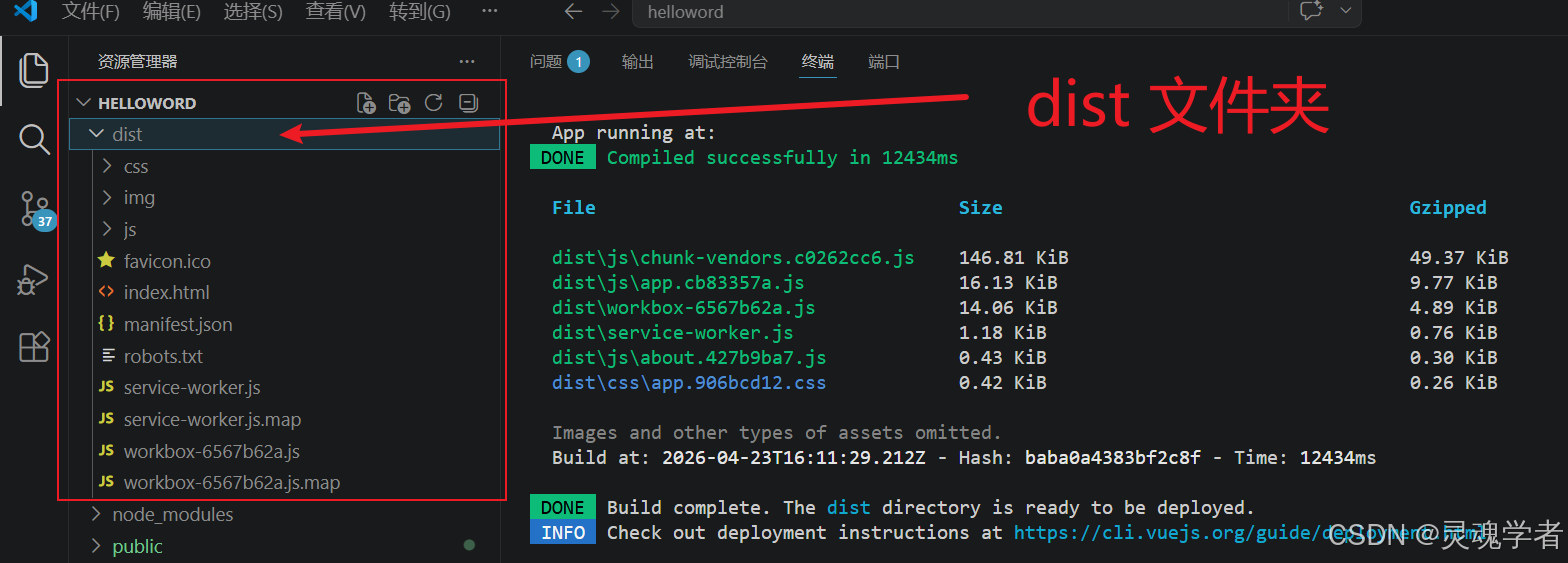This screenshot has width=1568, height=563.
Task: Click dist\css\app.906bcd12.css in terminal
Action: [689, 383]
